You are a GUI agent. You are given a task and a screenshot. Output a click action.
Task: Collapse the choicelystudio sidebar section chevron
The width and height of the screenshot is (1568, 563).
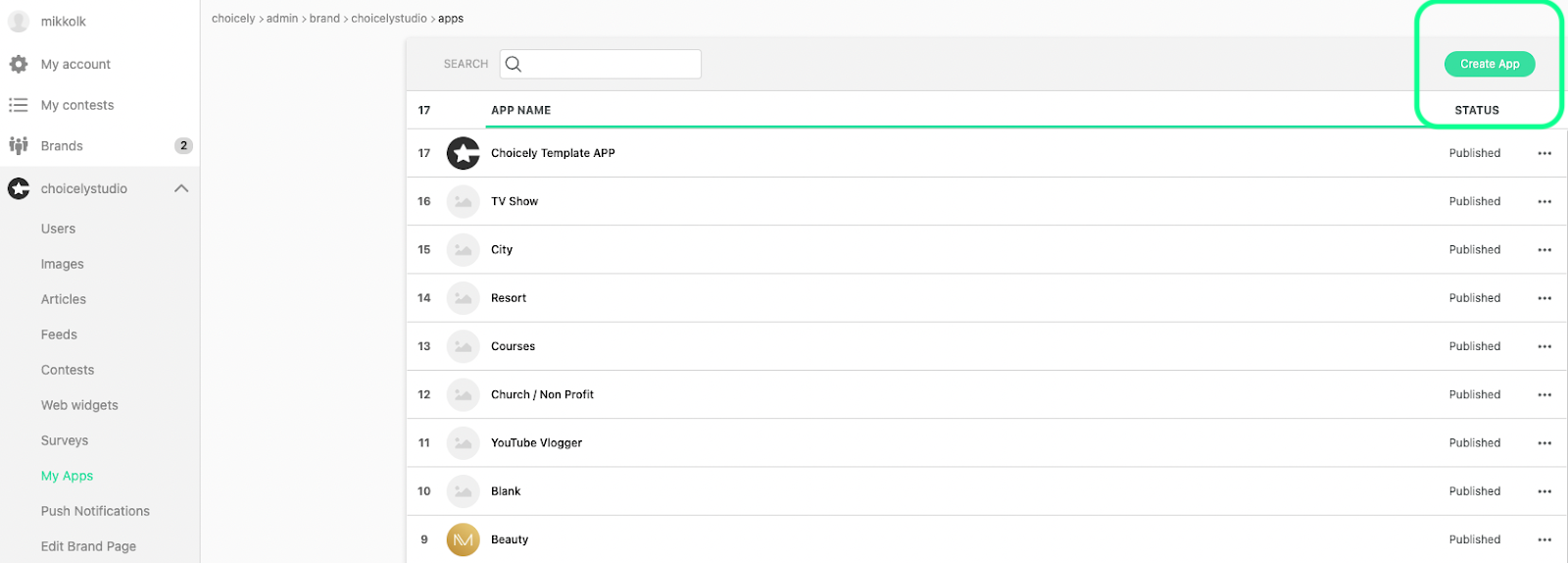click(181, 188)
